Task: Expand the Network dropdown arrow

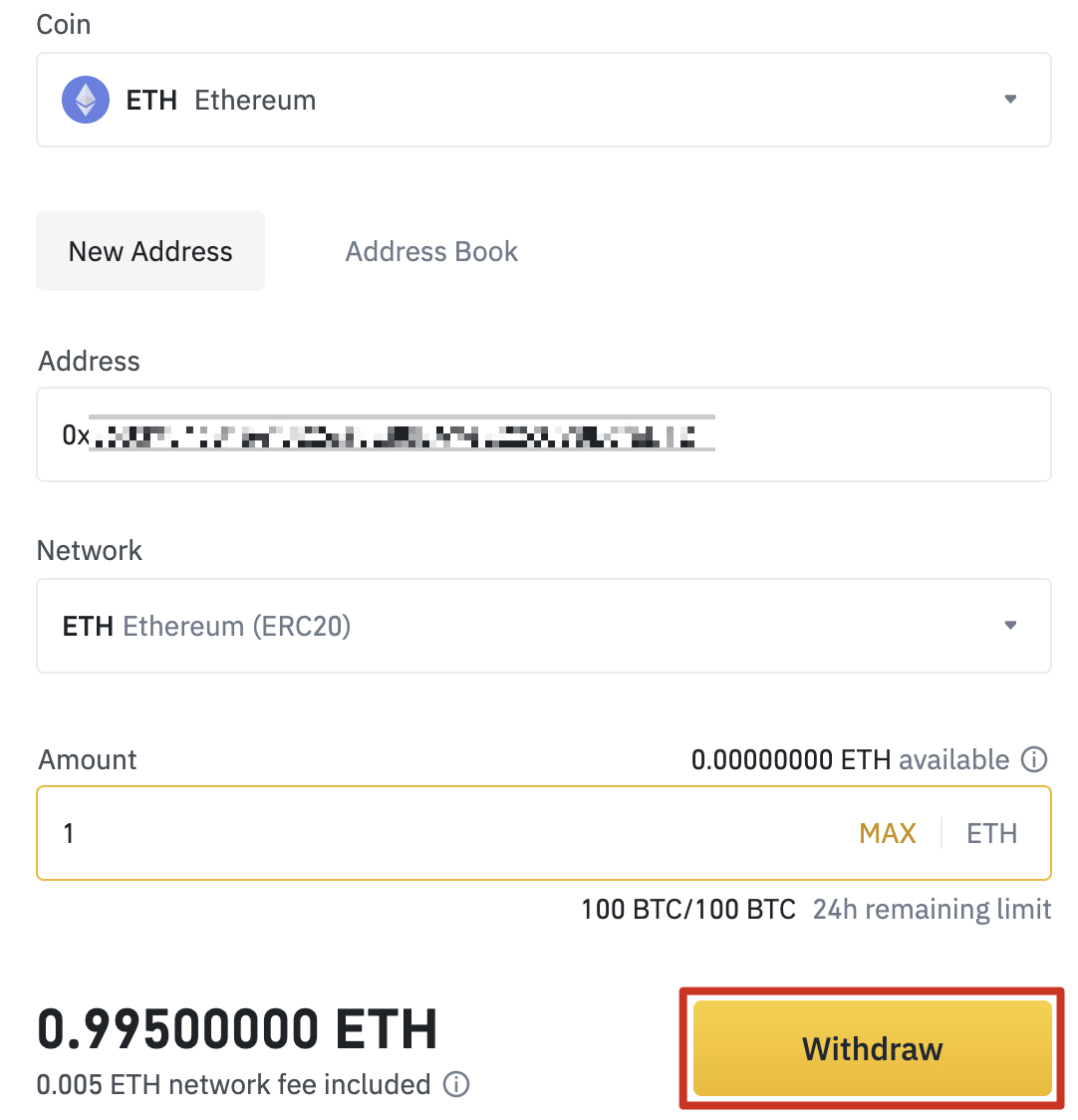Action: pyautogui.click(x=1010, y=626)
